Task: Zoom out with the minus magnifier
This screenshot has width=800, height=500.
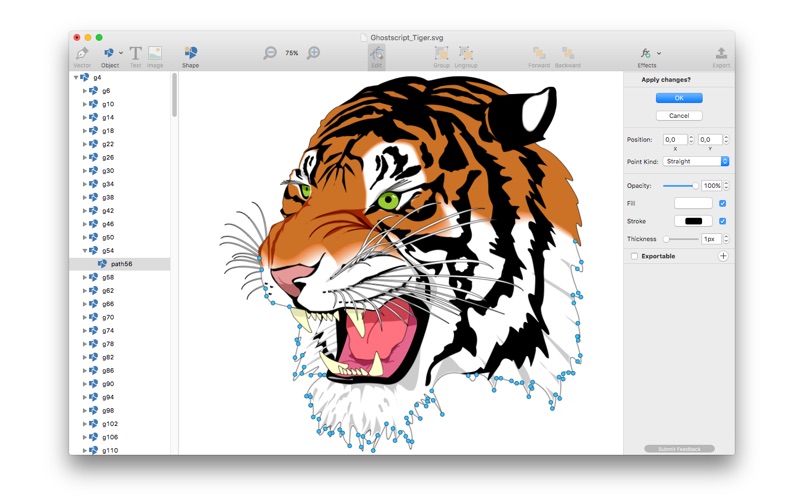Action: pyautogui.click(x=270, y=53)
